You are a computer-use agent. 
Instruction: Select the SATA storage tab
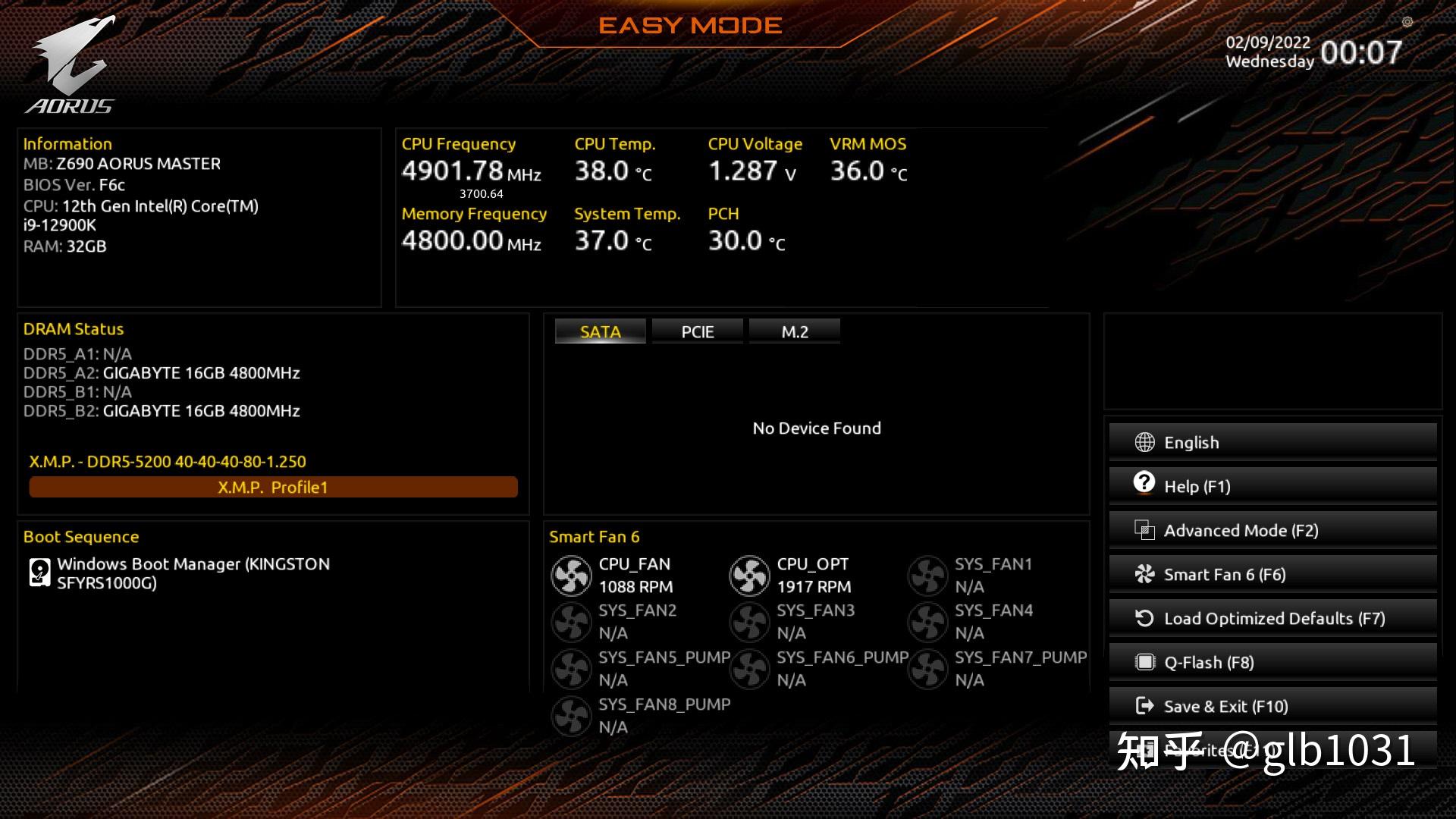(x=601, y=331)
